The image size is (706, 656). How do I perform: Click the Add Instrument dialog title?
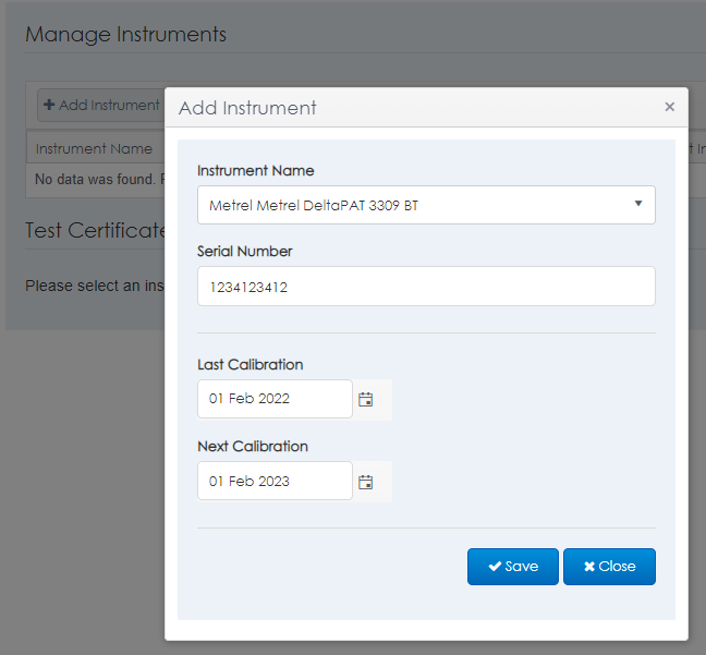[247, 108]
